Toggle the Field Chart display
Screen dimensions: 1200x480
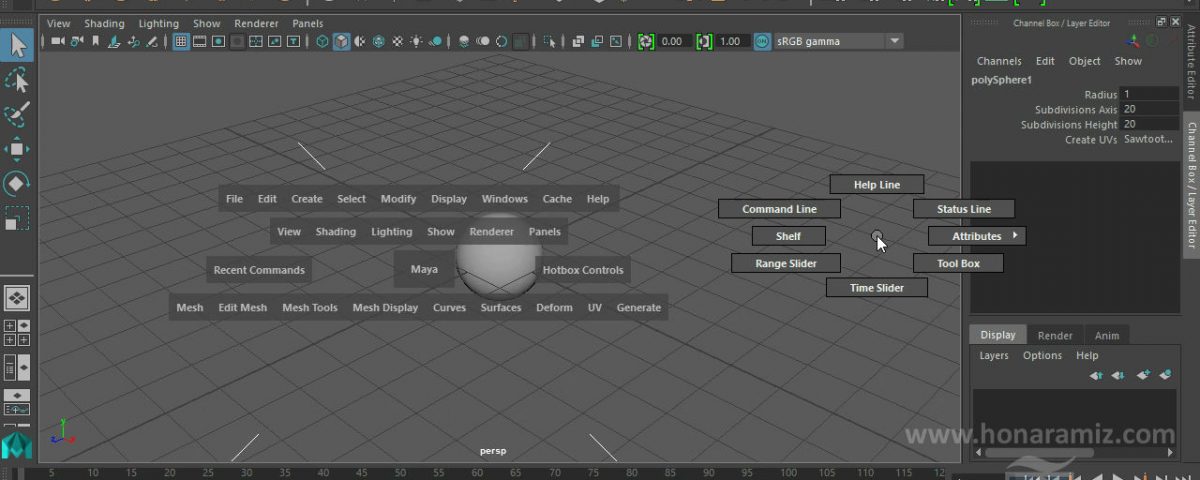[x=255, y=41]
